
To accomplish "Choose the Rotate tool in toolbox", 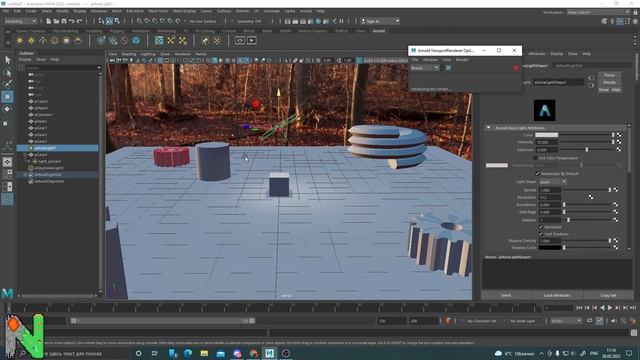I will click(7, 109).
